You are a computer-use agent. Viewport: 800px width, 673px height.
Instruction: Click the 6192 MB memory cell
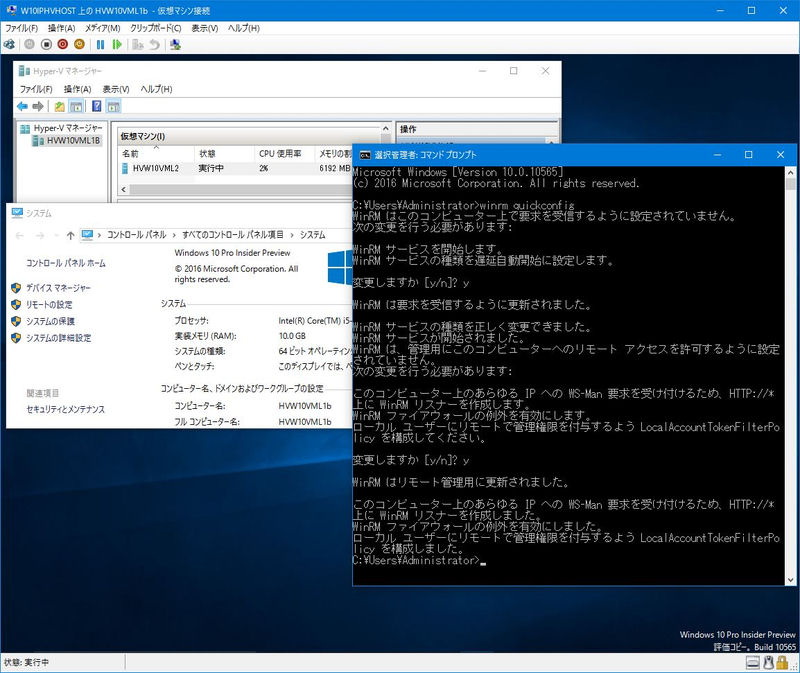(335, 168)
